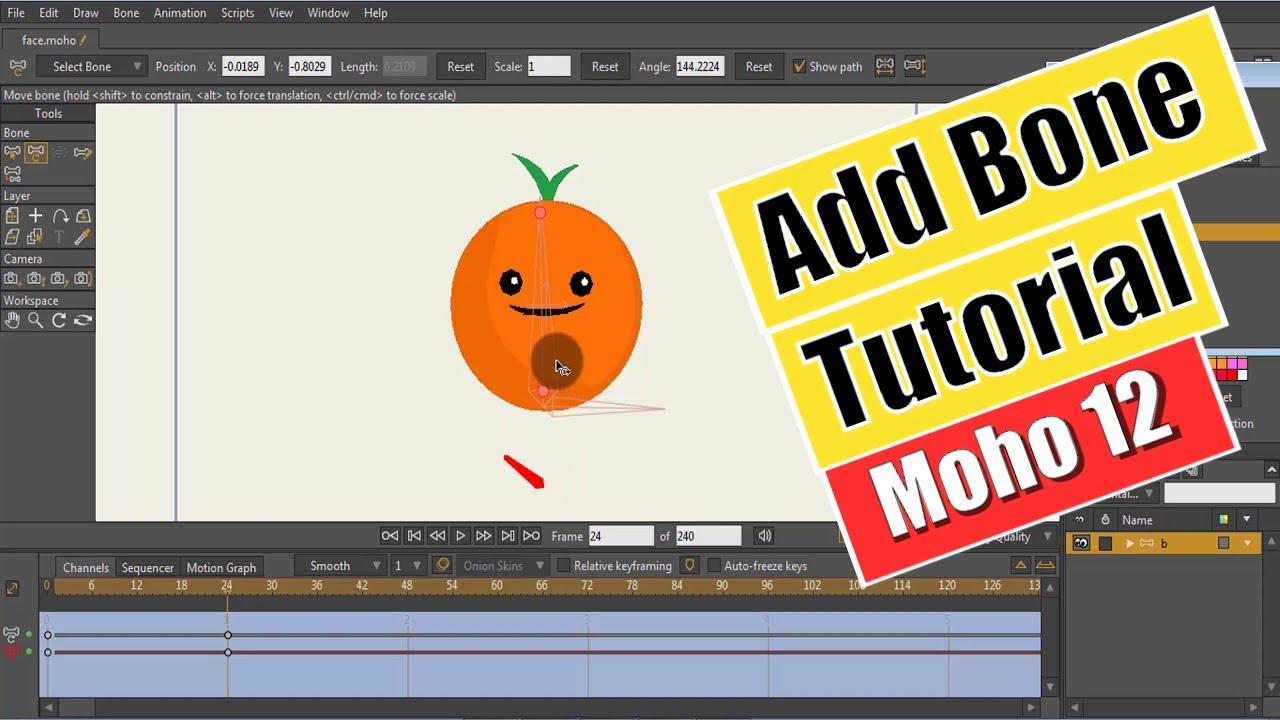Viewport: 1280px width, 720px height.
Task: Select the Eyedropper tool
Action: (x=83, y=237)
